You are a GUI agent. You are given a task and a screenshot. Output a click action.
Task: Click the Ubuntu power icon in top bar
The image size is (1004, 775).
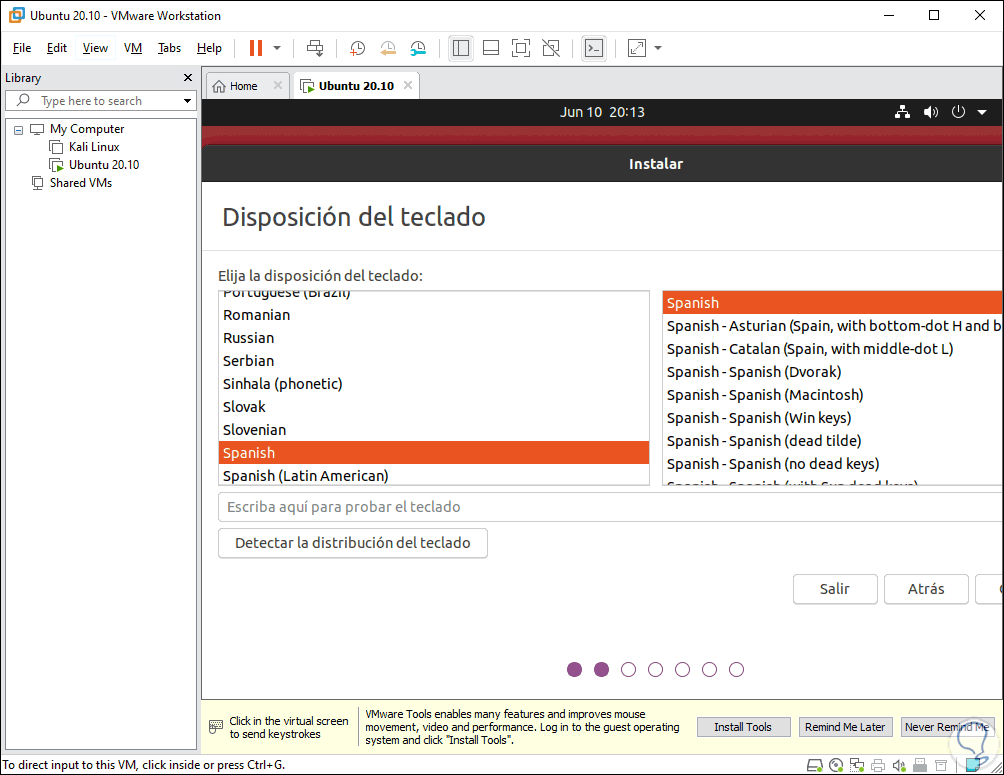(958, 112)
